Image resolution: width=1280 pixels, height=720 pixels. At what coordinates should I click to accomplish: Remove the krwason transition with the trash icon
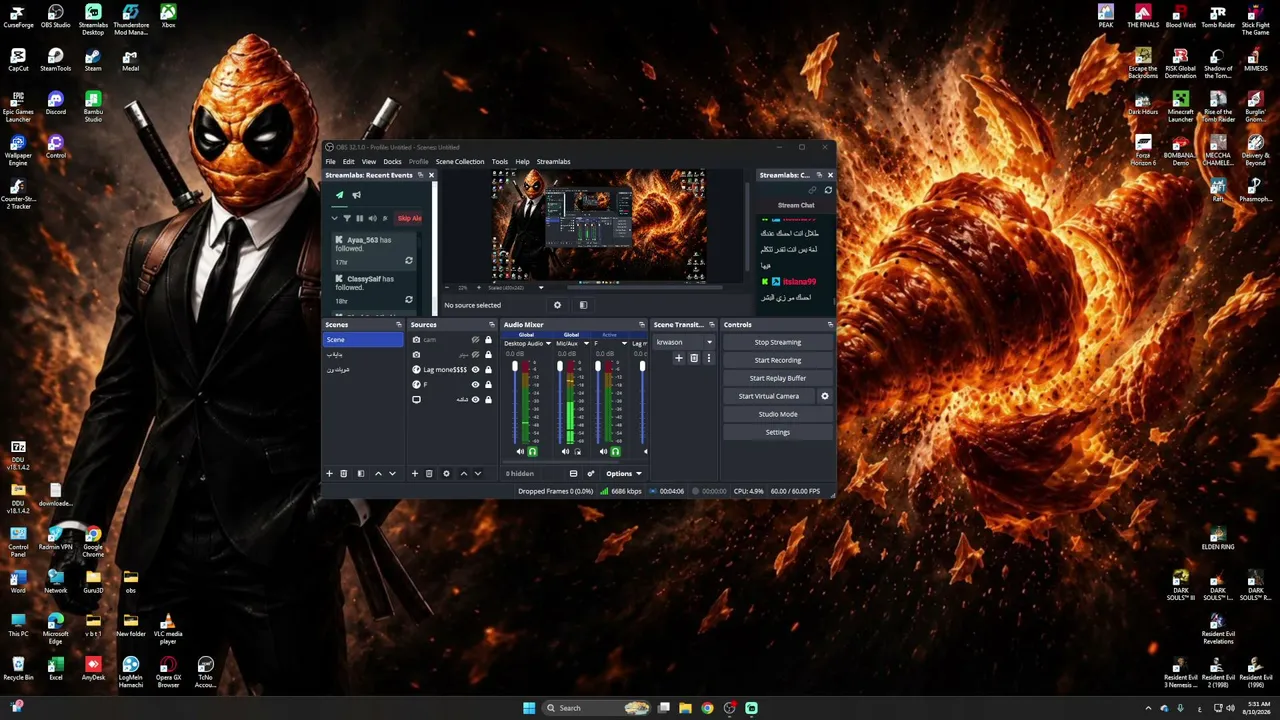point(694,358)
